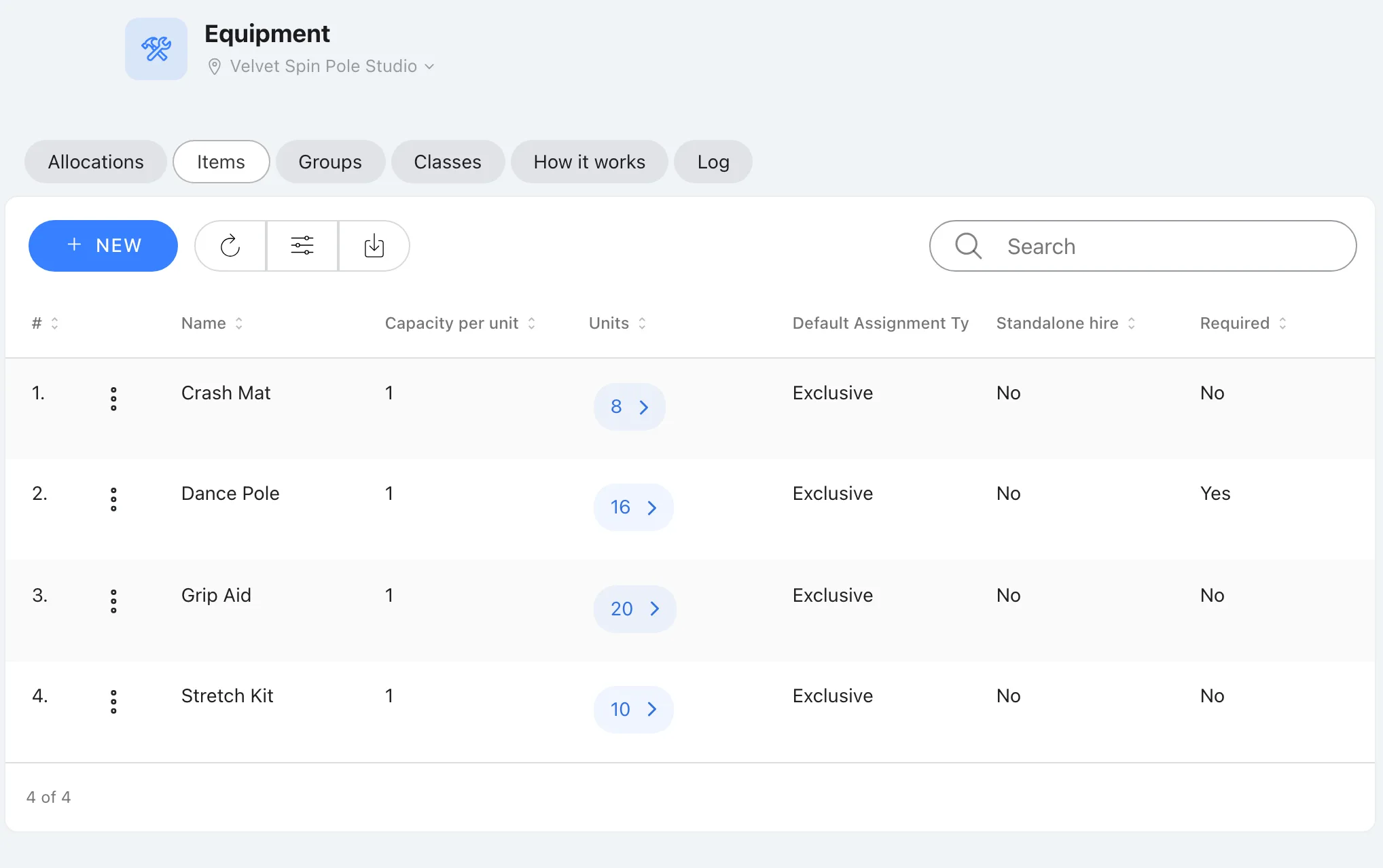Screen dimensions: 1383x868
Task: Click the Yes value in Required column
Action: point(1215,494)
